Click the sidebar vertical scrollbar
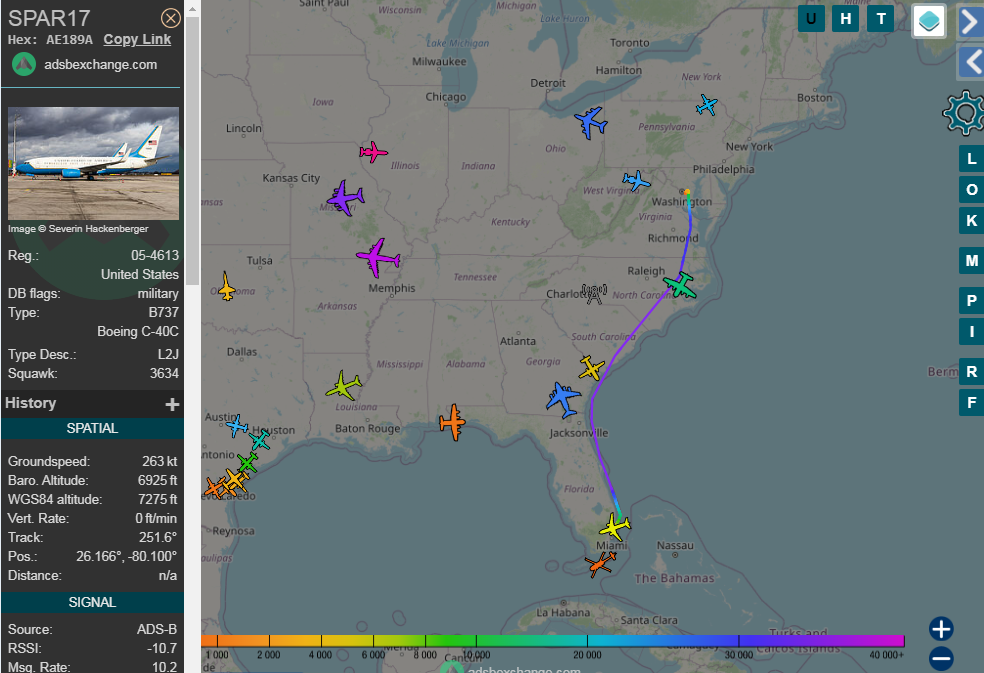 pos(193,151)
